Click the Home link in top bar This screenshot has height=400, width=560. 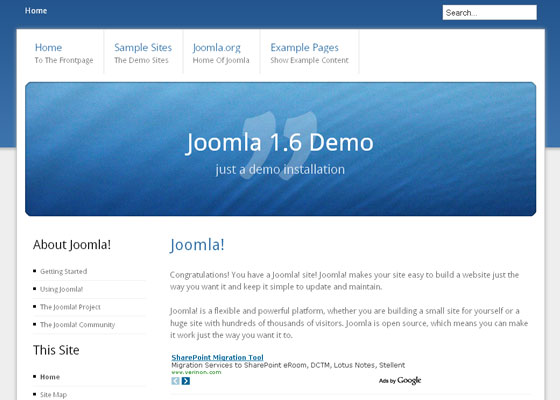[36, 11]
